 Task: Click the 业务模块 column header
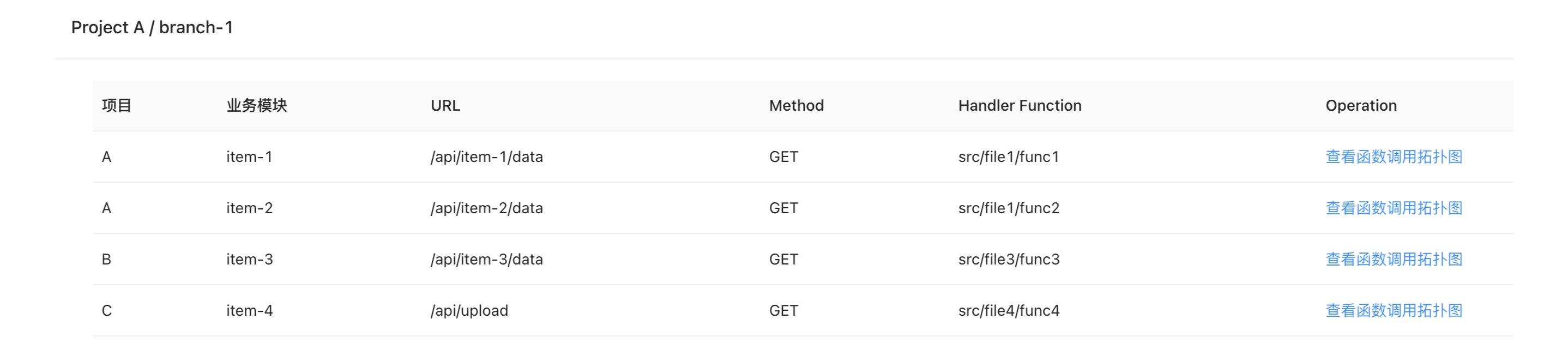coord(256,105)
